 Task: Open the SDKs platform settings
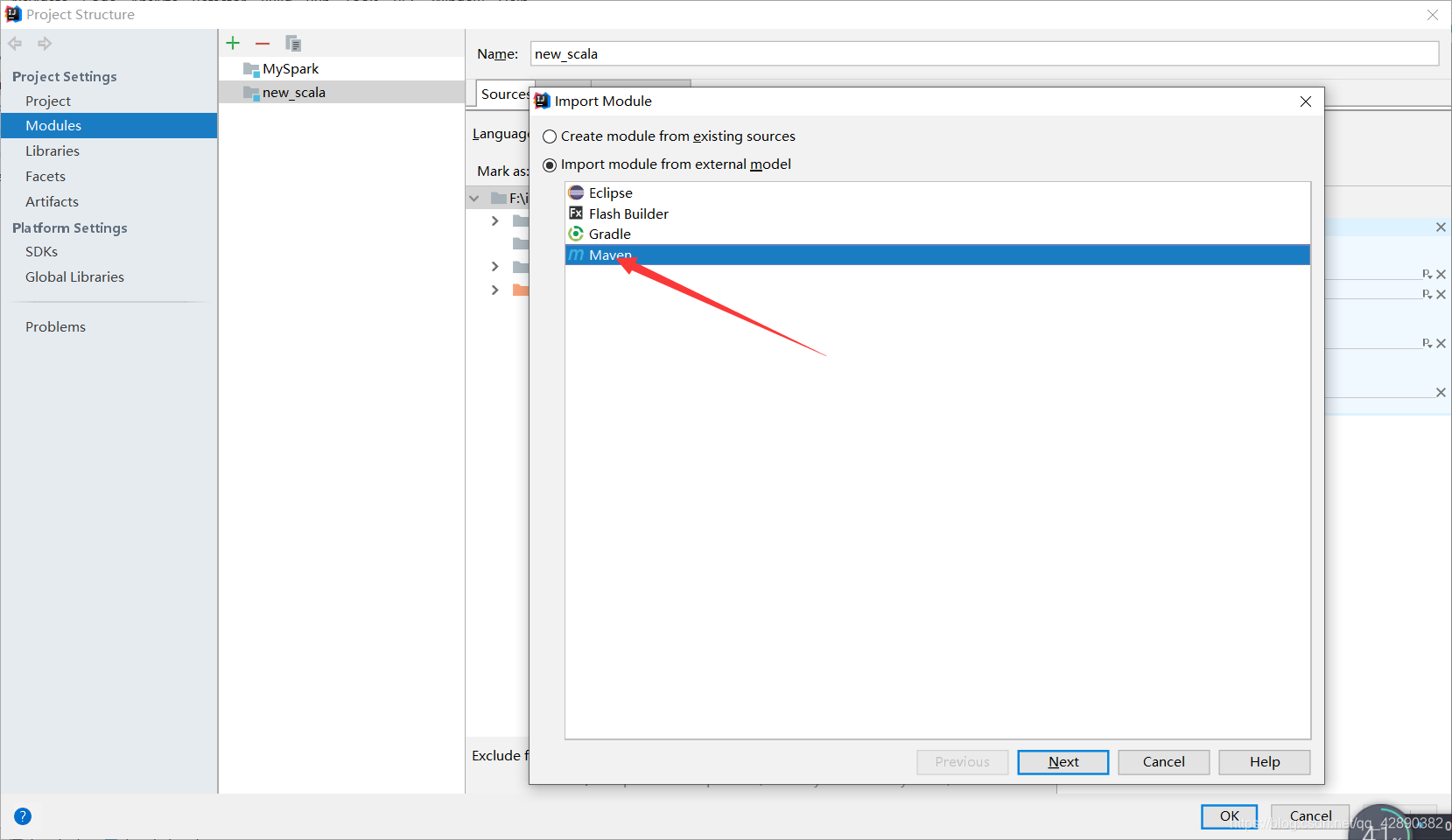coord(41,252)
